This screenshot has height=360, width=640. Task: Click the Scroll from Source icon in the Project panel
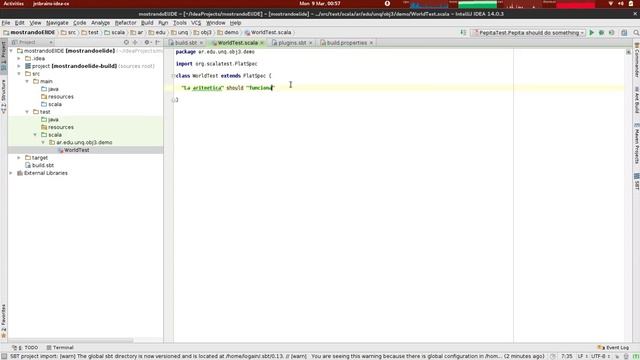(126, 42)
